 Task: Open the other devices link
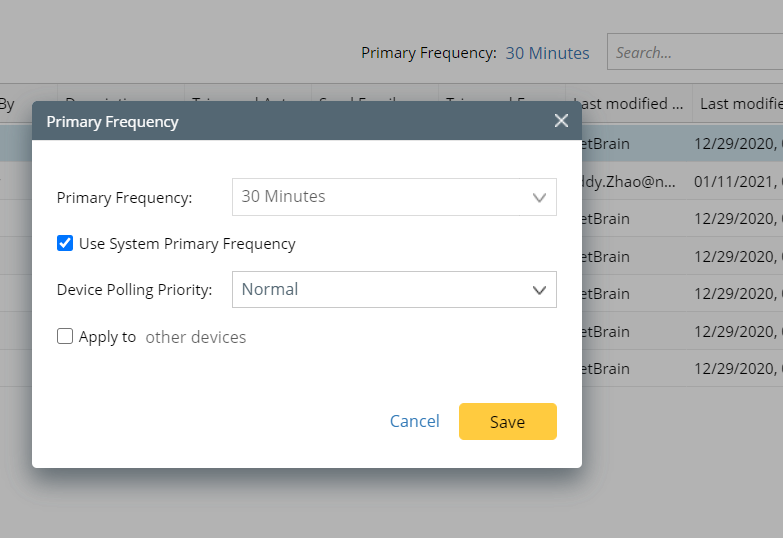point(196,337)
